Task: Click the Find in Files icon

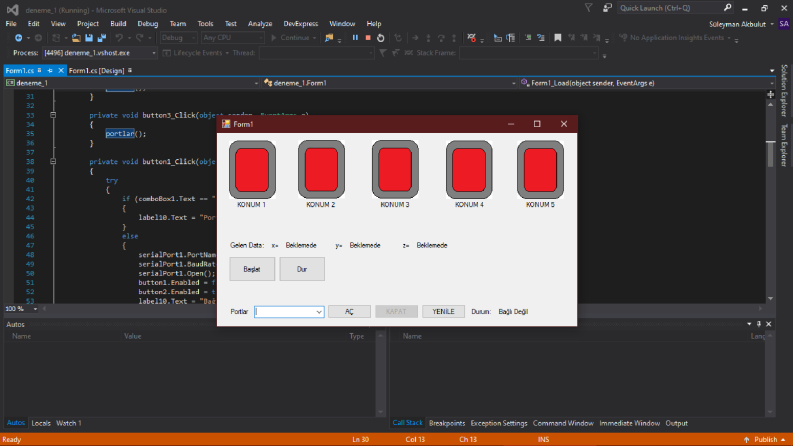Action: coord(329,38)
